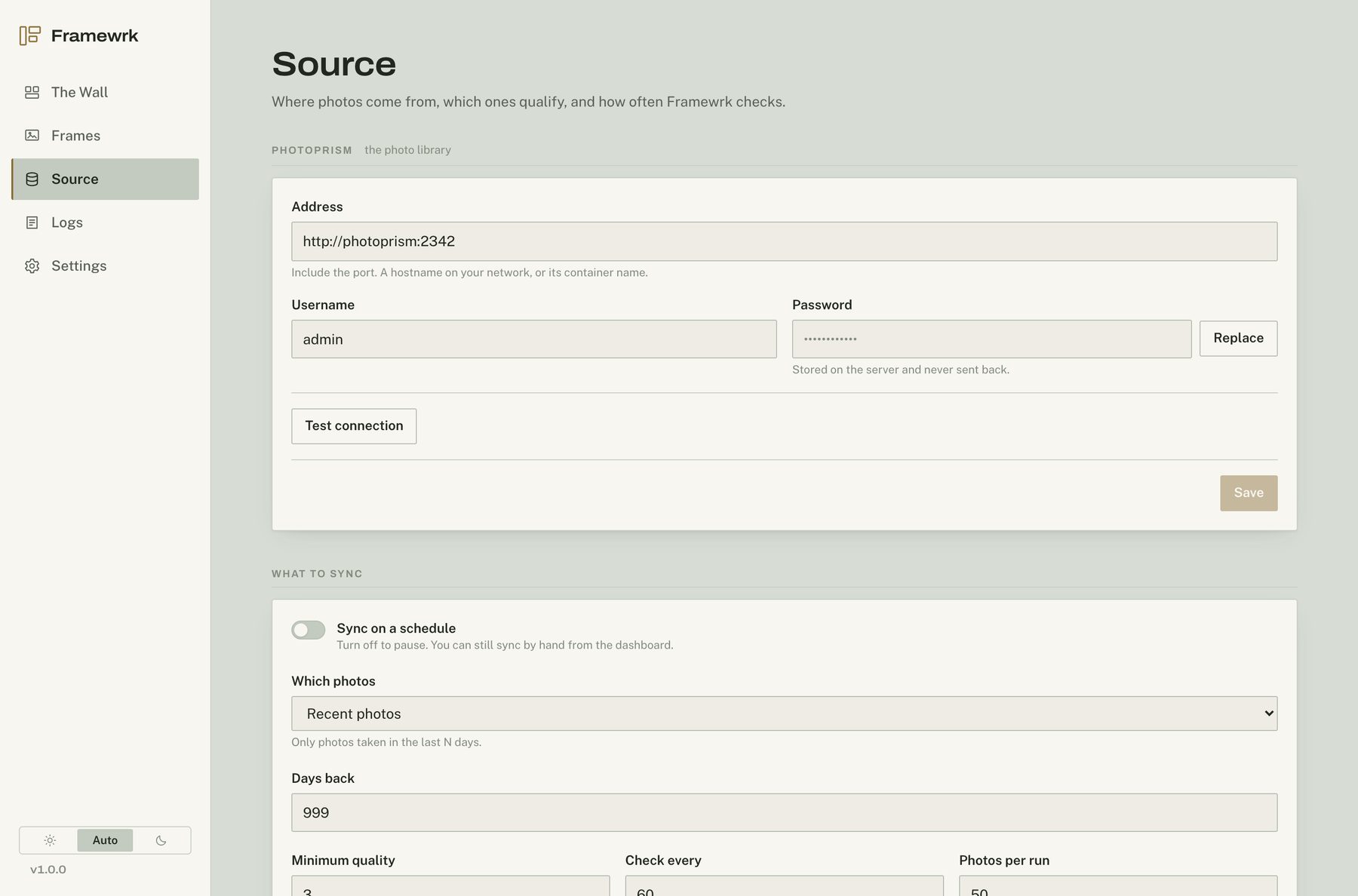The image size is (1358, 896).
Task: Click the Username field containing admin
Action: click(533, 339)
